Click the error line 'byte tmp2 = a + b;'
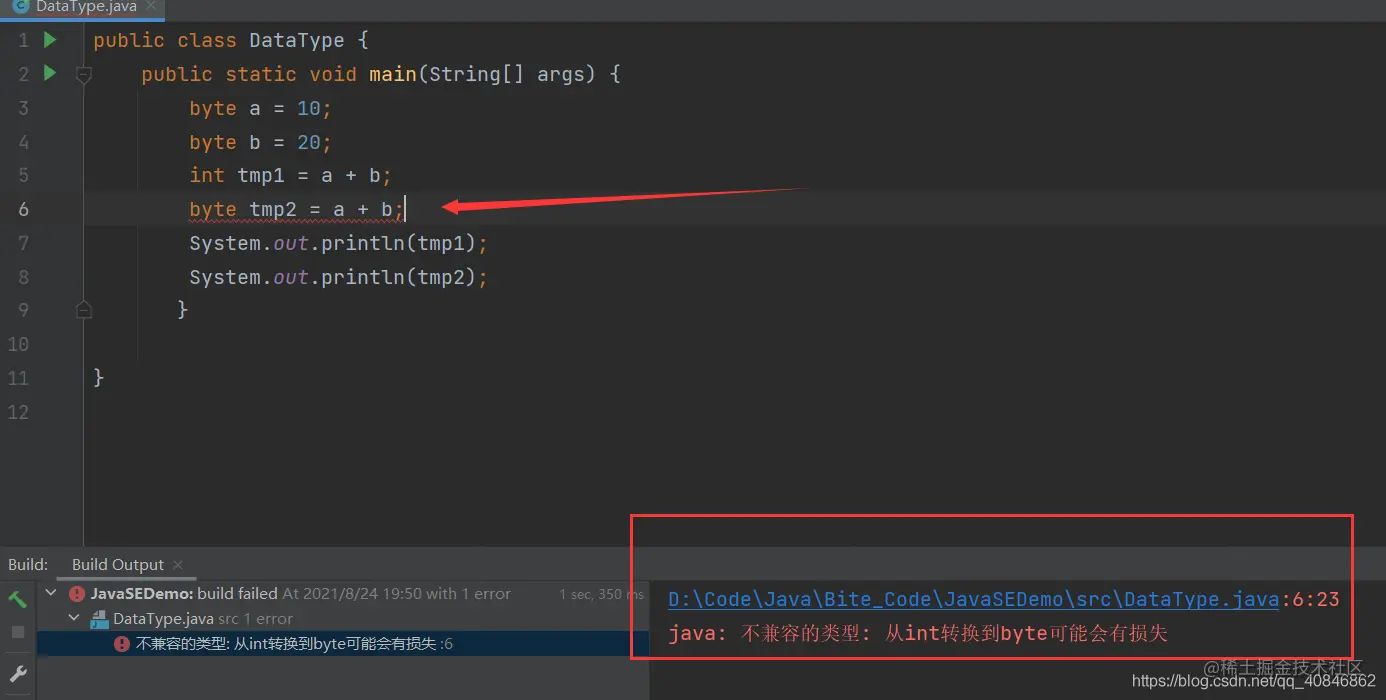The height and width of the screenshot is (700, 1386). pyautogui.click(x=296, y=210)
